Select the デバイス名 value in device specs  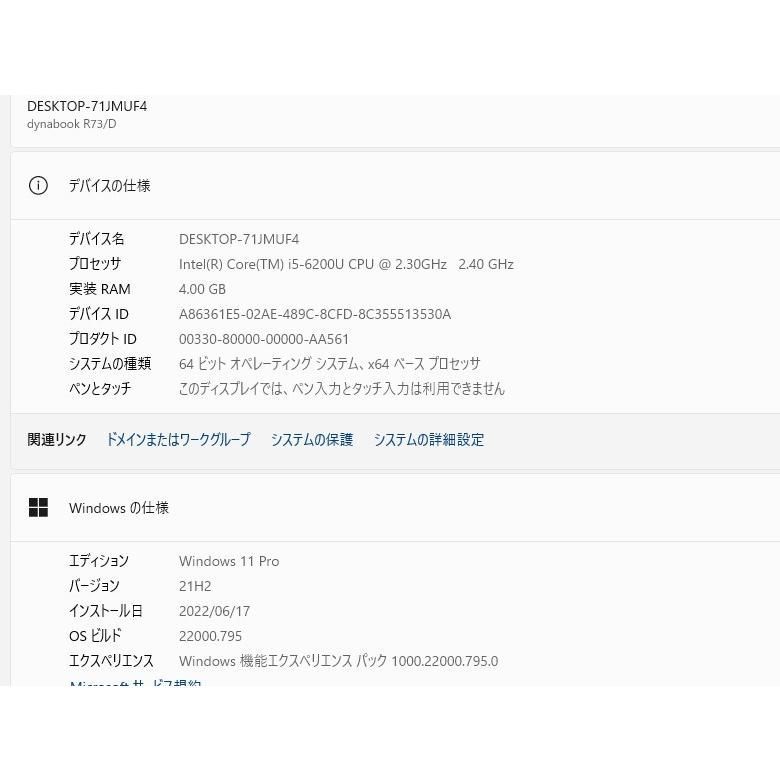[x=239, y=239]
